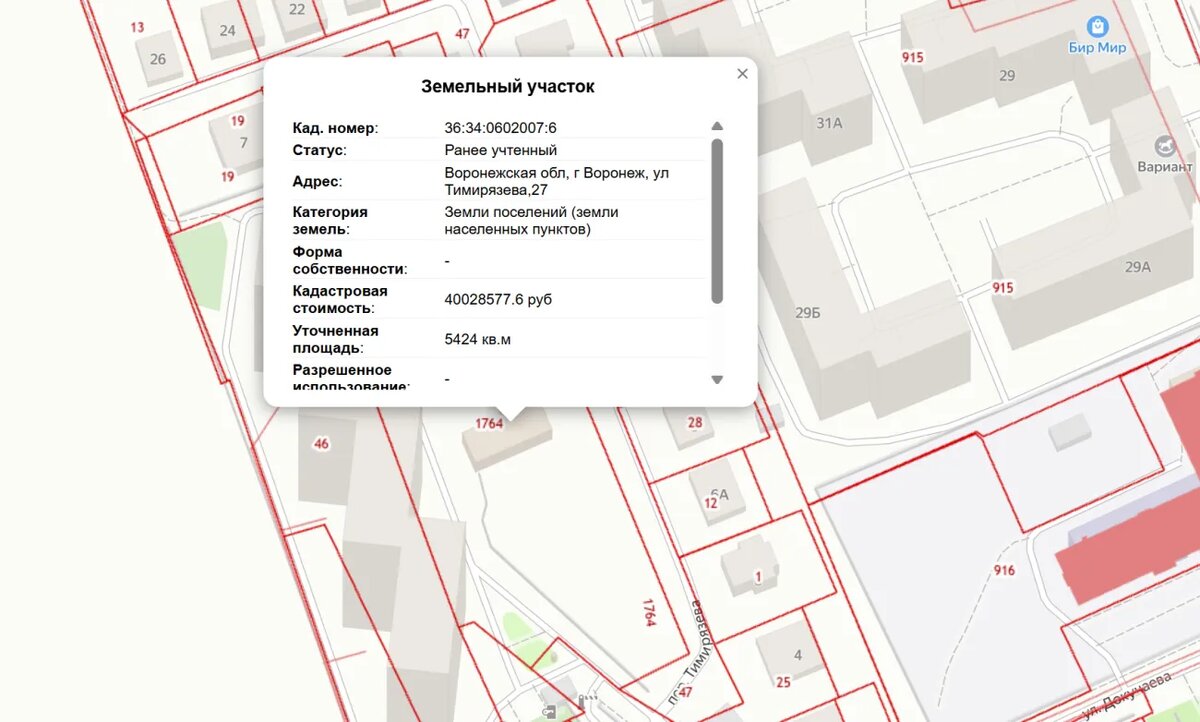Click parcel label 1764 below the popup

[489, 424]
